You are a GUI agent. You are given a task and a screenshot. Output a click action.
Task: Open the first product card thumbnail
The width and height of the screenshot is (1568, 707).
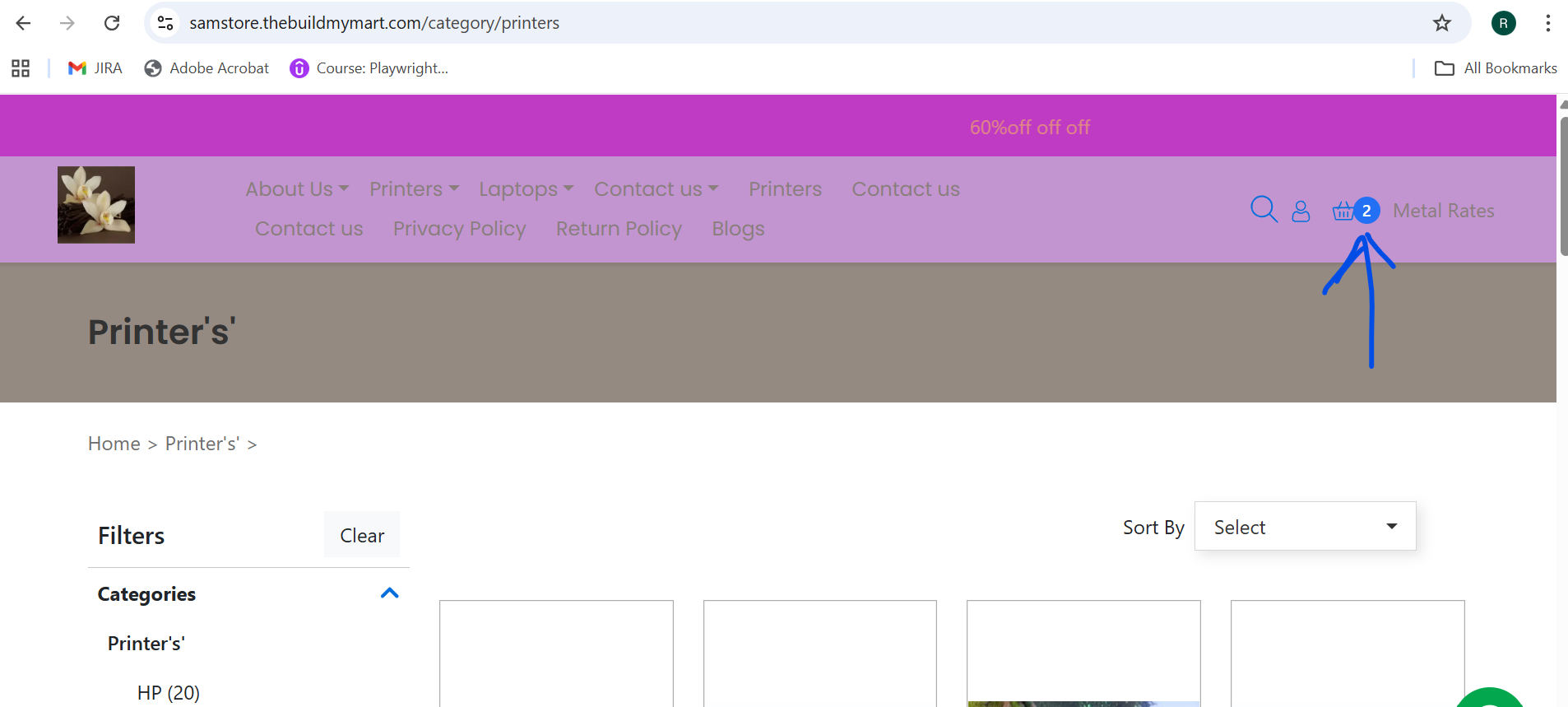[556, 654]
